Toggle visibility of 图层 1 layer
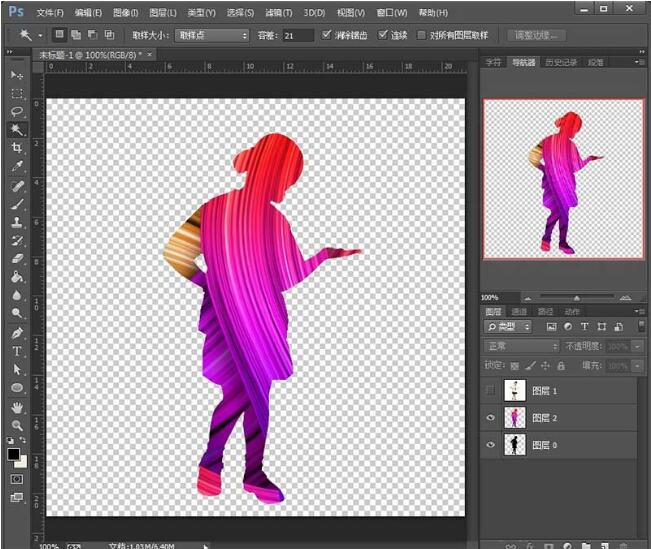The image size is (651, 549). click(x=490, y=390)
